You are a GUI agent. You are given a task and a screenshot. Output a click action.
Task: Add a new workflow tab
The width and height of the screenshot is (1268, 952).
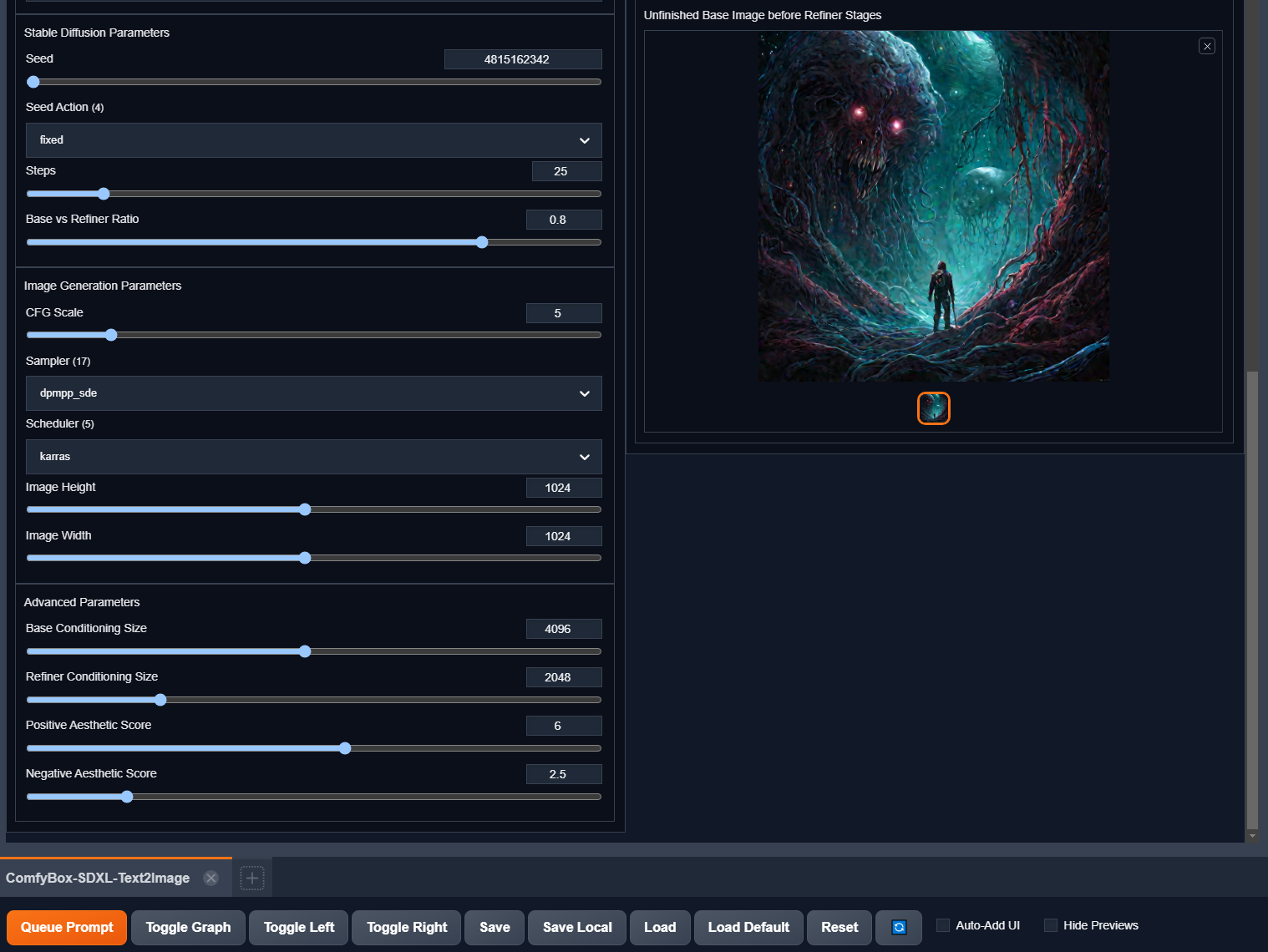(252, 878)
